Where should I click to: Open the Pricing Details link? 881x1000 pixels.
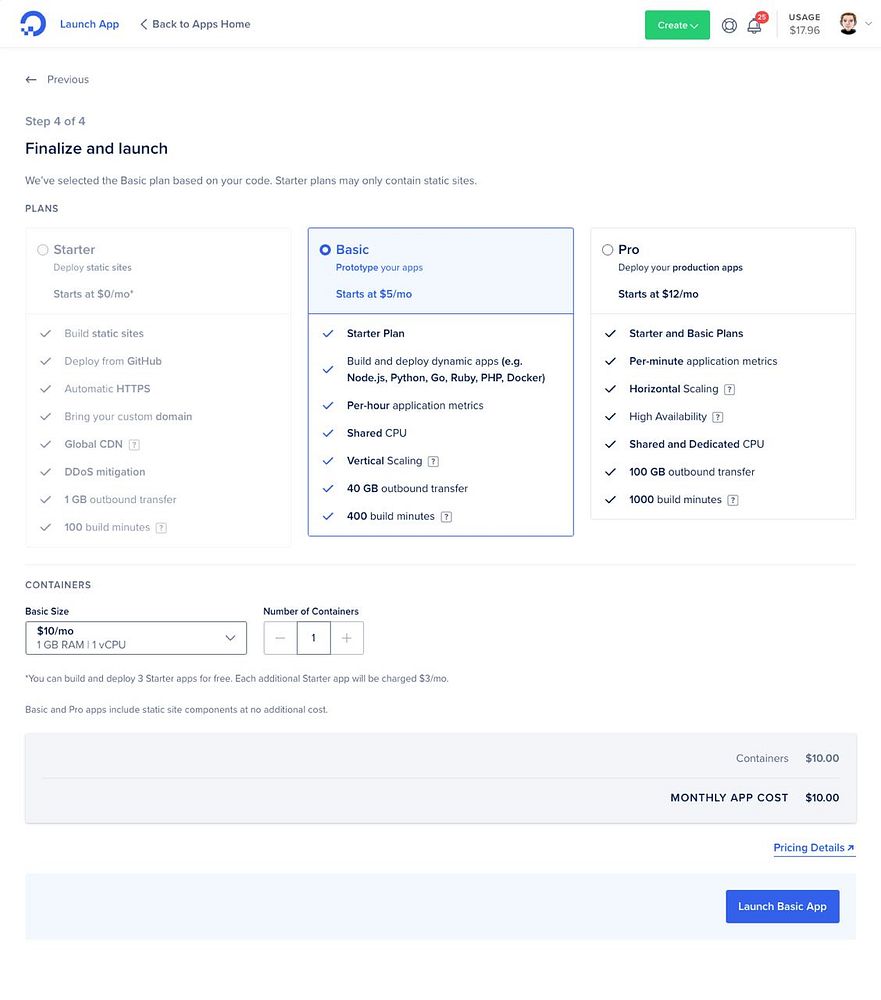point(813,848)
